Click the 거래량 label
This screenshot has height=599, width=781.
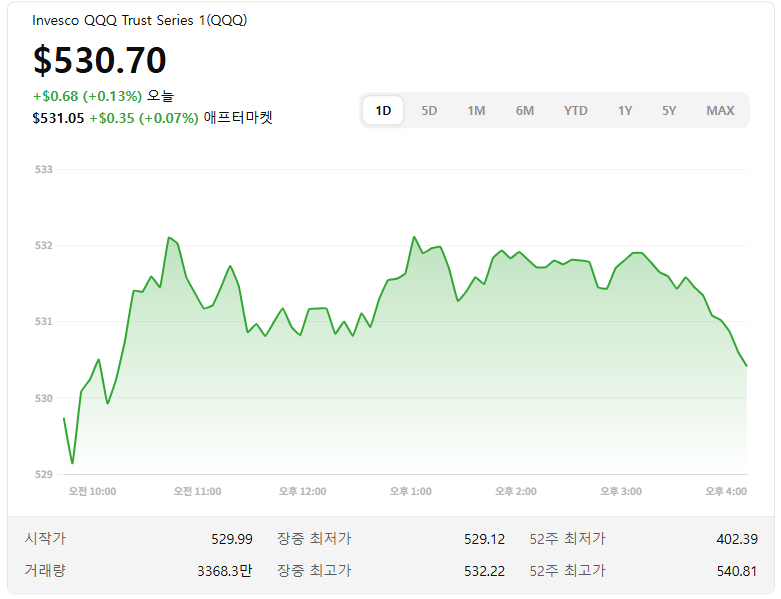(x=45, y=570)
